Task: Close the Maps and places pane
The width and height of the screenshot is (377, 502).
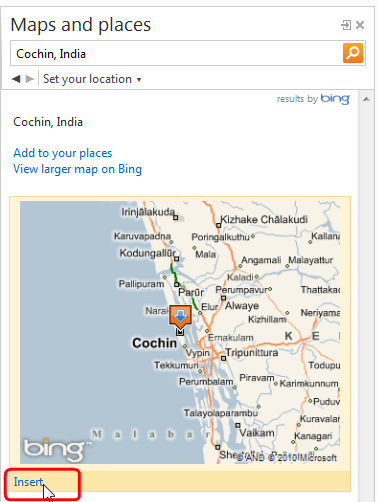Action: point(360,25)
